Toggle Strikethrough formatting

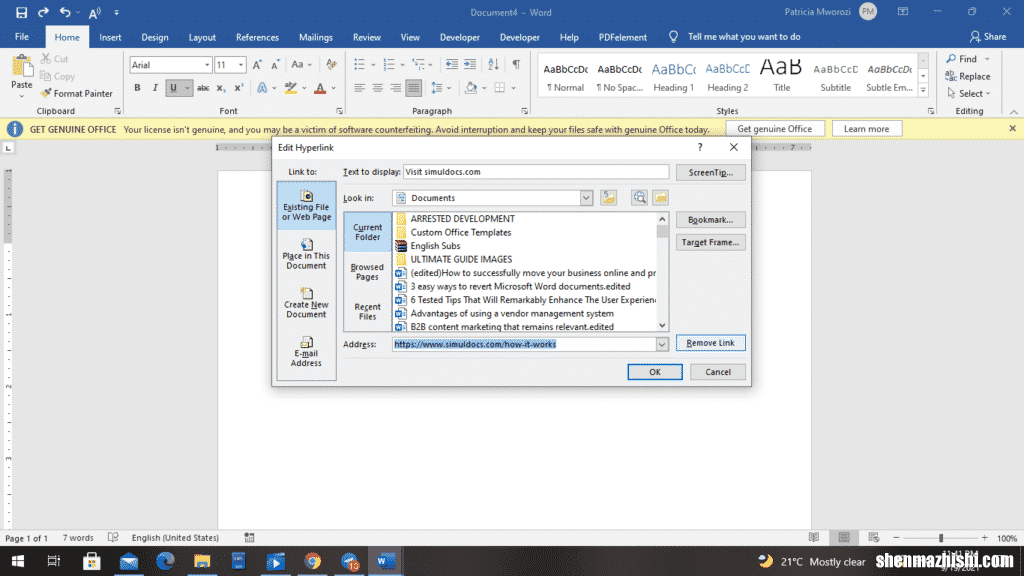coord(203,88)
